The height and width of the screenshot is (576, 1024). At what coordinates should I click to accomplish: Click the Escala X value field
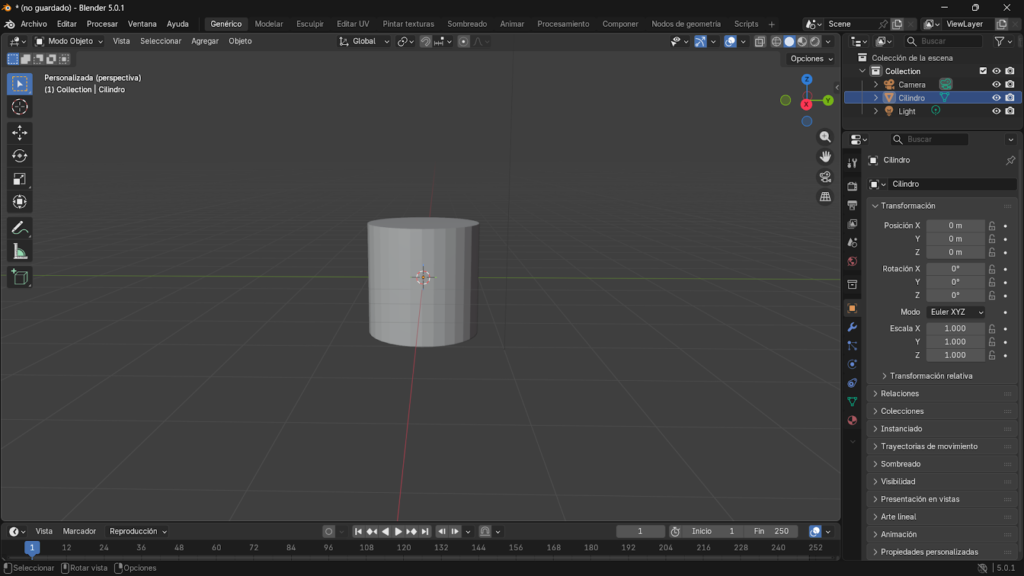pyautogui.click(x=955, y=329)
